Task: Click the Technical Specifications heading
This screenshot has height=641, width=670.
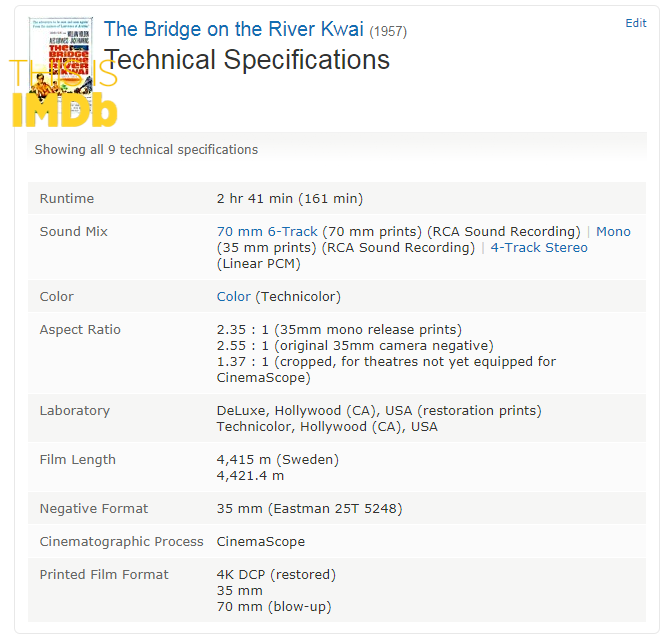Action: click(247, 59)
